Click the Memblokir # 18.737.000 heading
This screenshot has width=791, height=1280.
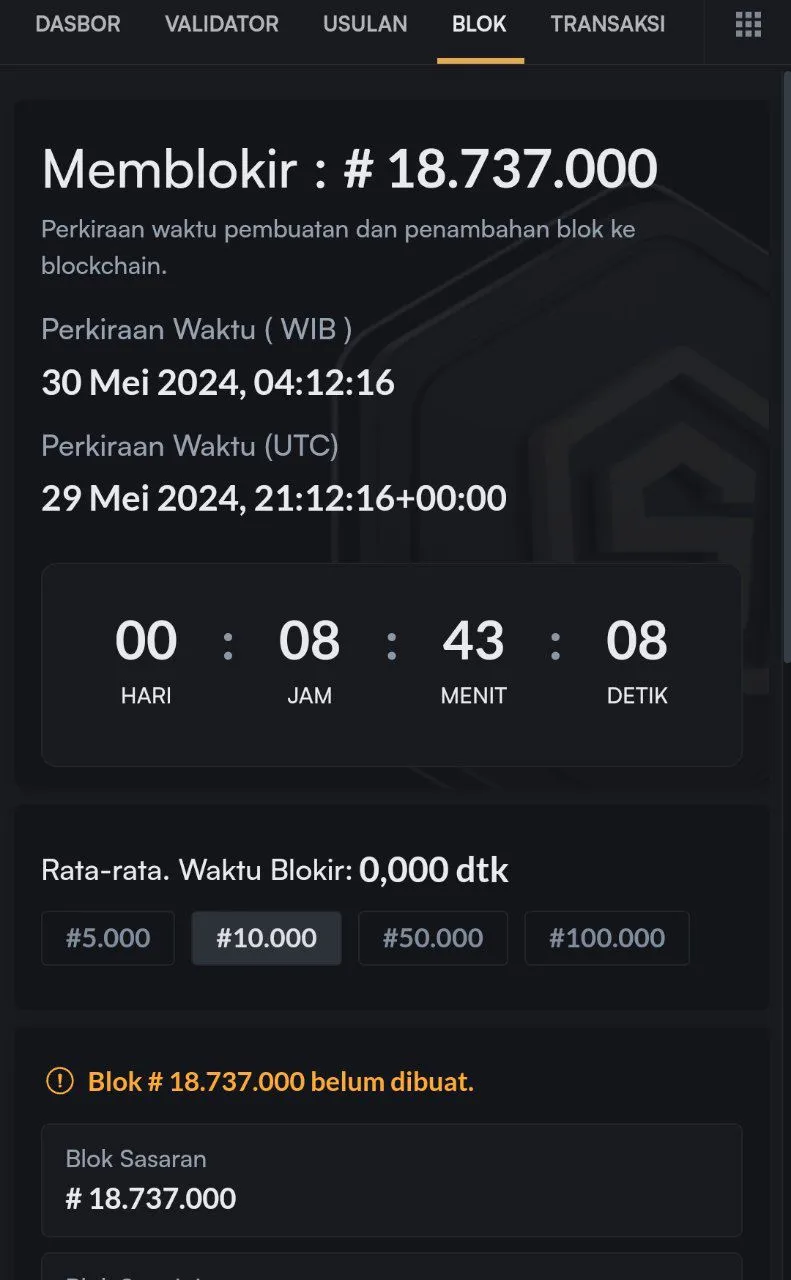350,169
